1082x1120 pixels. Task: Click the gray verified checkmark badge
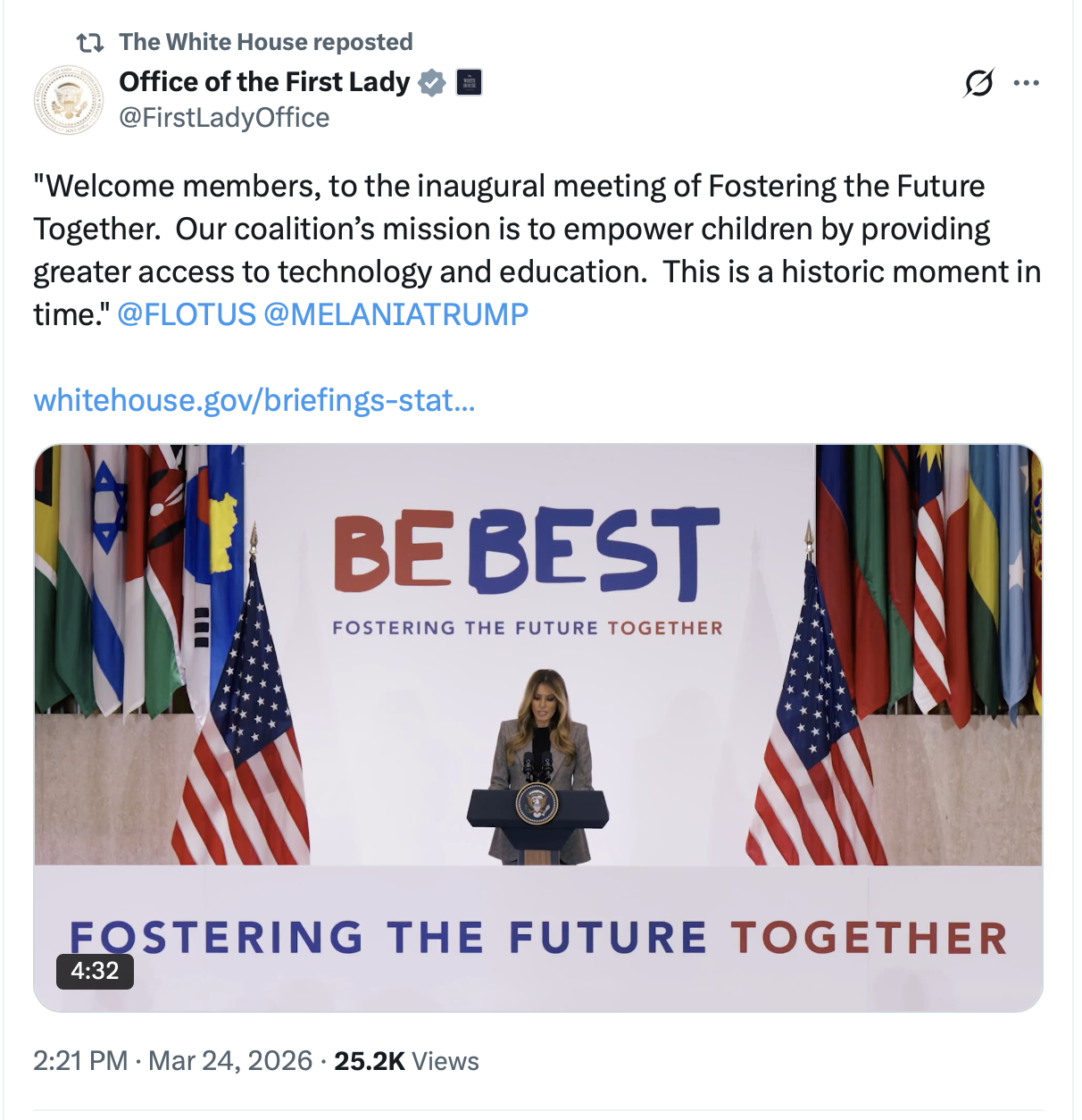point(432,83)
